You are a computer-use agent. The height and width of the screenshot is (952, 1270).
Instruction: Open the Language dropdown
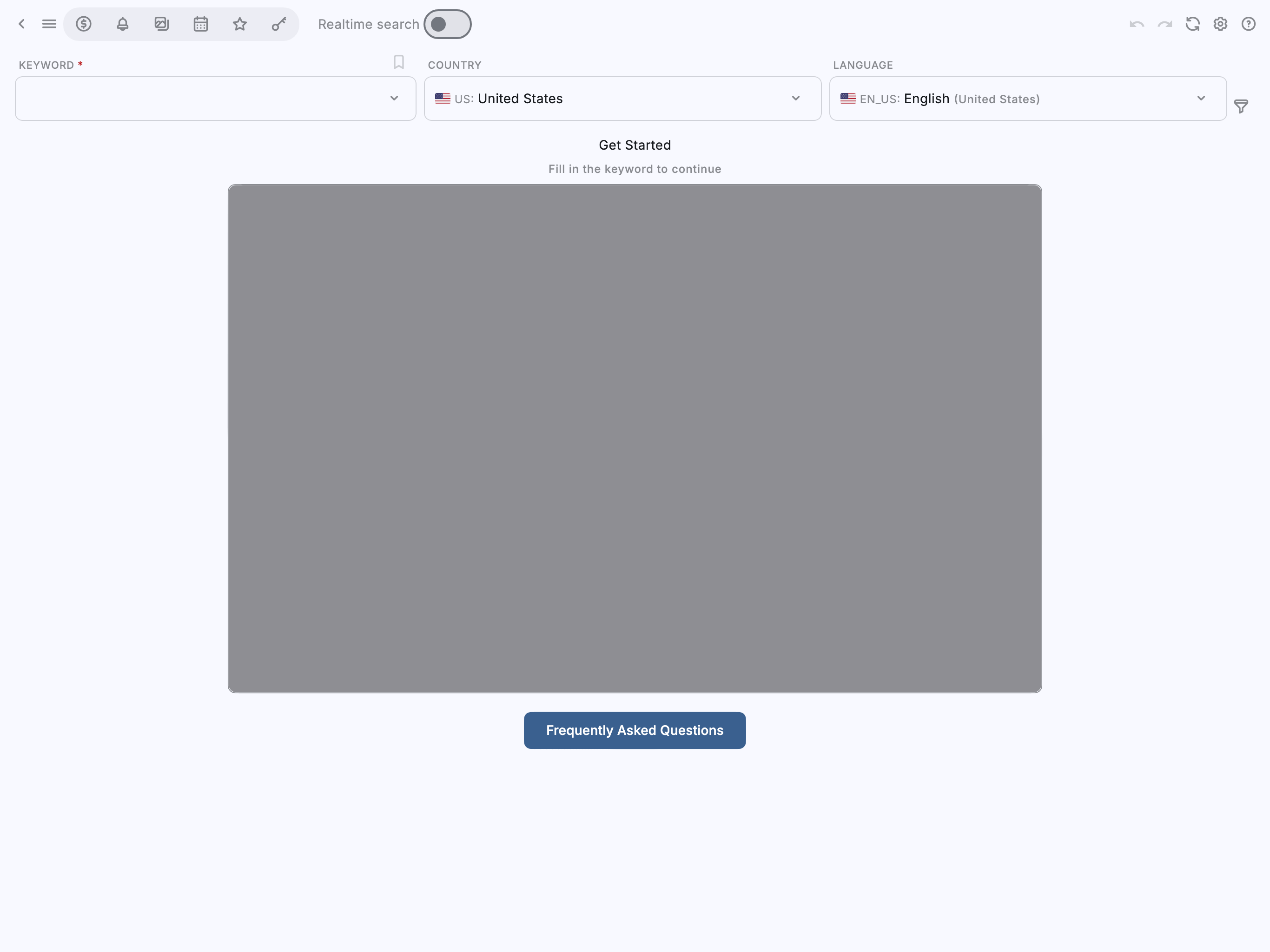pos(1027,99)
